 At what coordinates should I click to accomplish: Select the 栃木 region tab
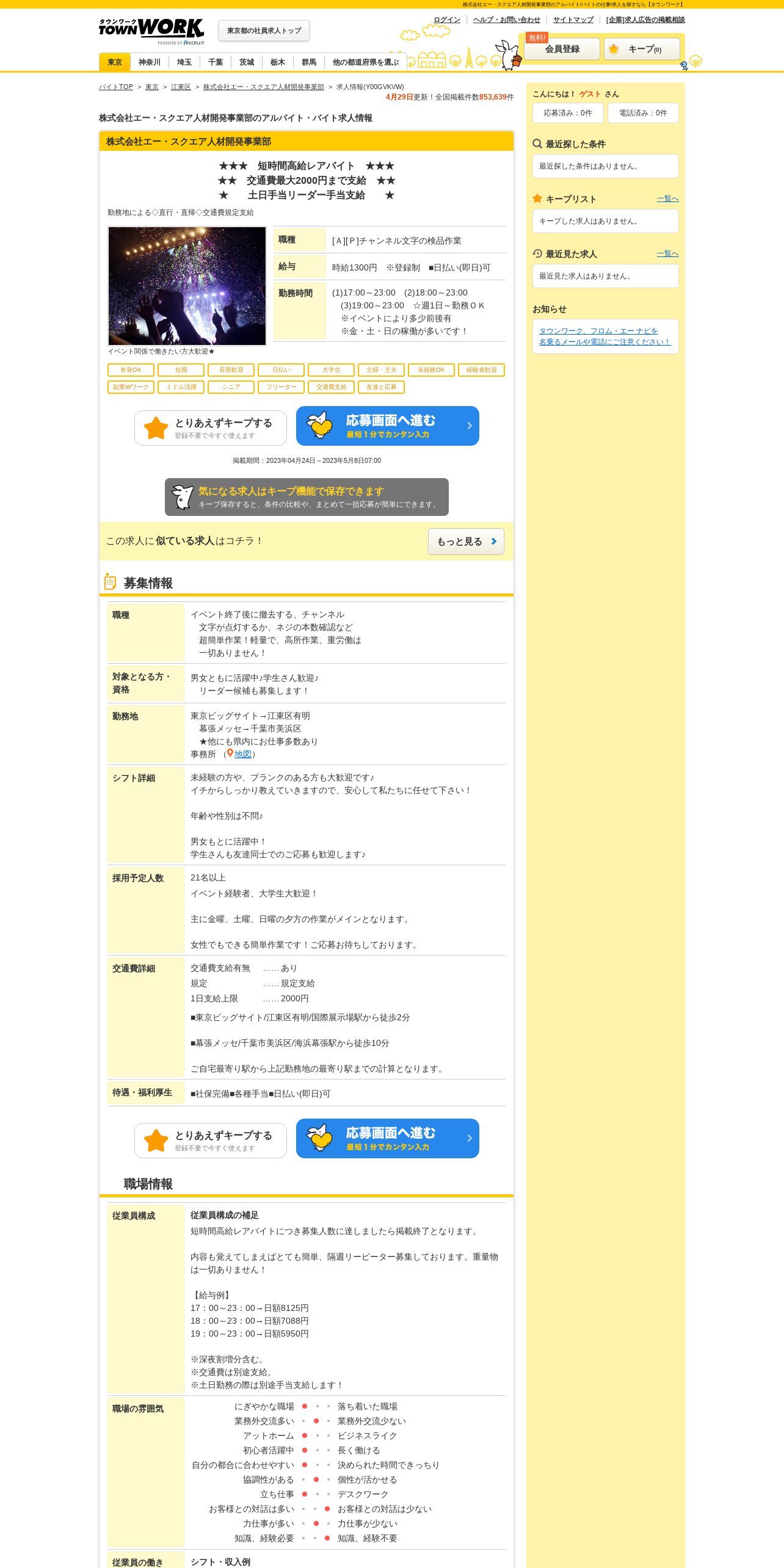coord(278,62)
